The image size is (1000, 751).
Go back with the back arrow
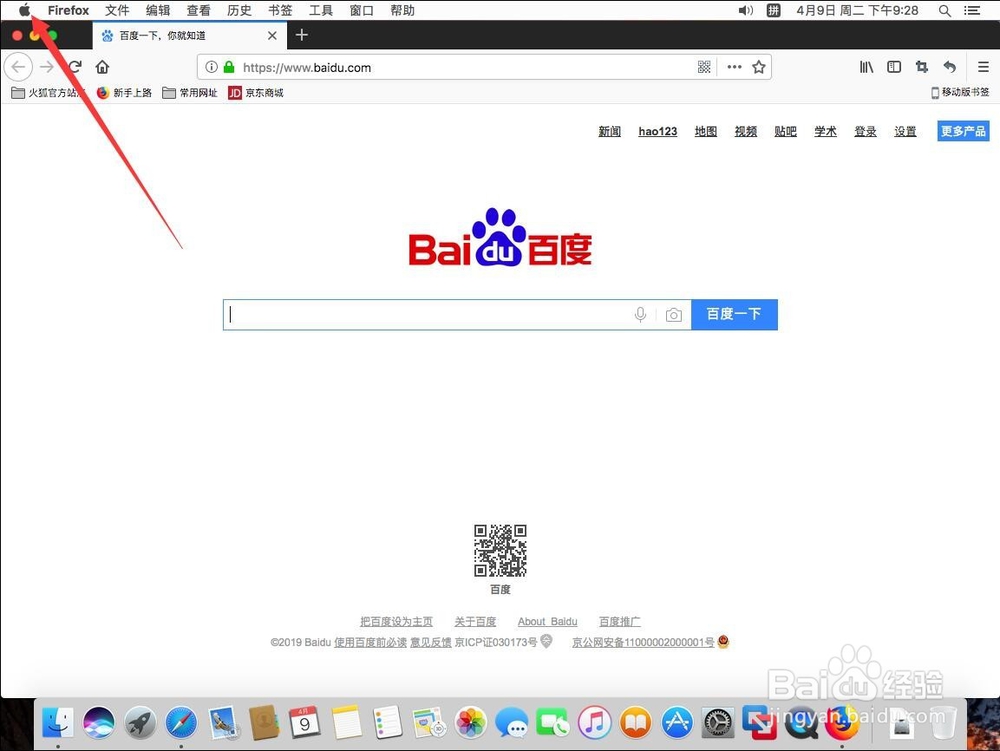click(x=18, y=66)
